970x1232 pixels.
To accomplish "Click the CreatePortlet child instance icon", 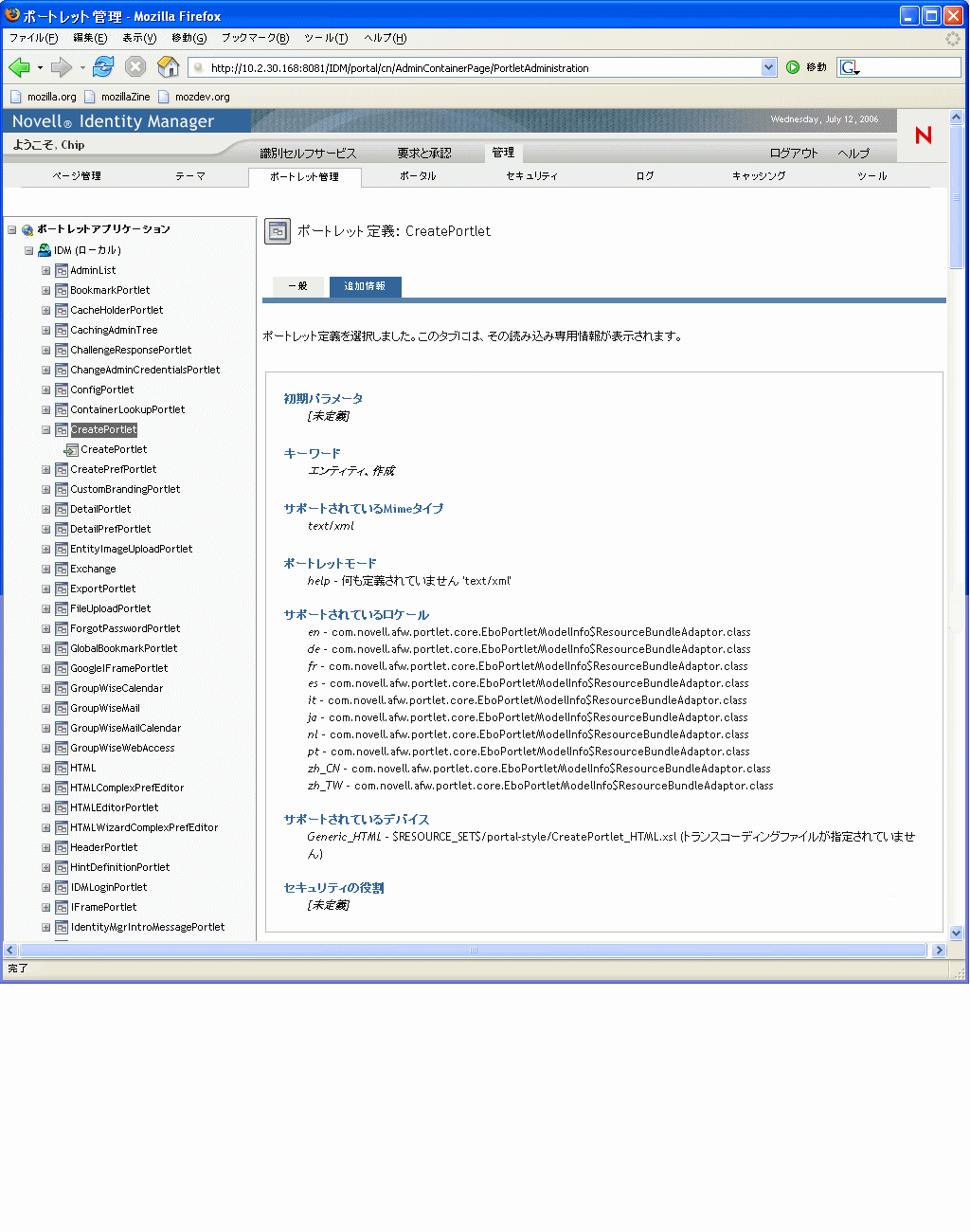I will 71,450.
